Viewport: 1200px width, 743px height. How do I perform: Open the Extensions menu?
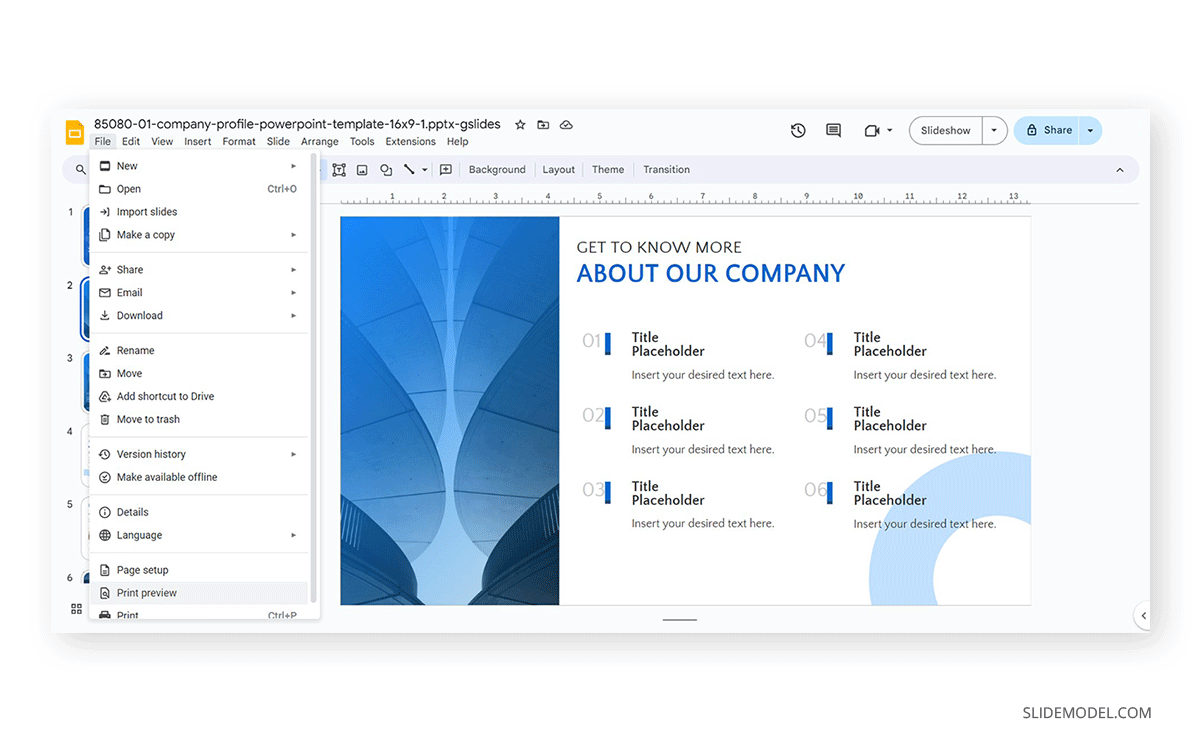410,142
